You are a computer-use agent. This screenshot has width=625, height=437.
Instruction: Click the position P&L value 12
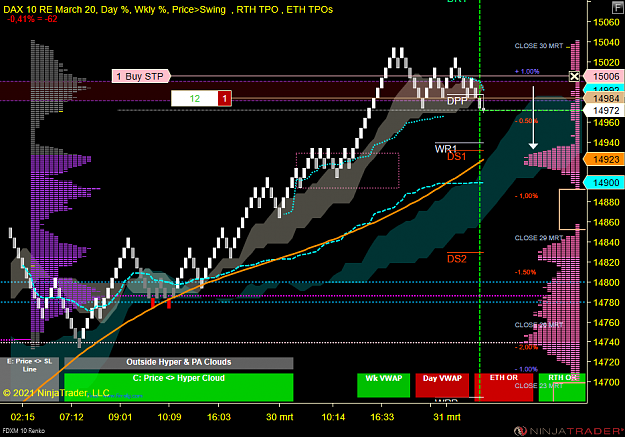tap(195, 98)
